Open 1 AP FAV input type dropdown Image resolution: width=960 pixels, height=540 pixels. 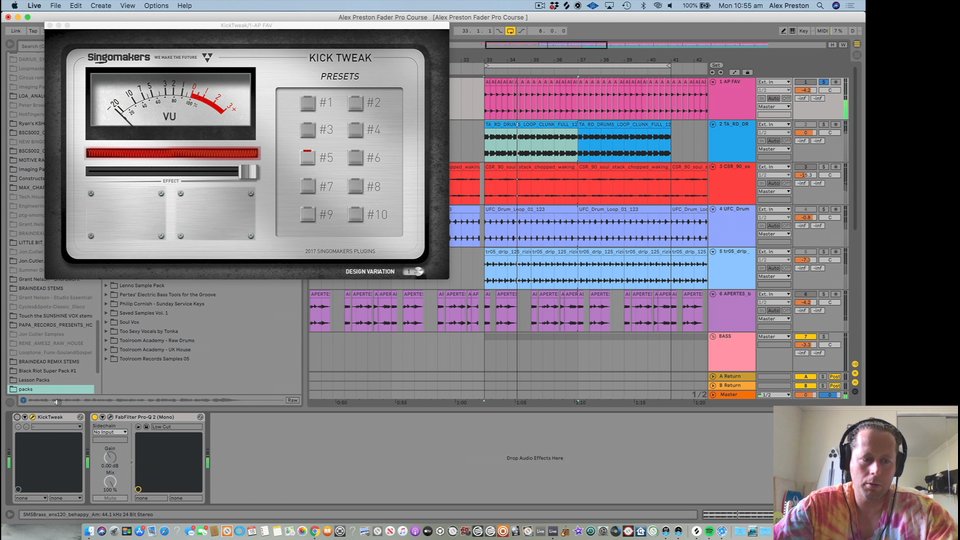[x=774, y=81]
